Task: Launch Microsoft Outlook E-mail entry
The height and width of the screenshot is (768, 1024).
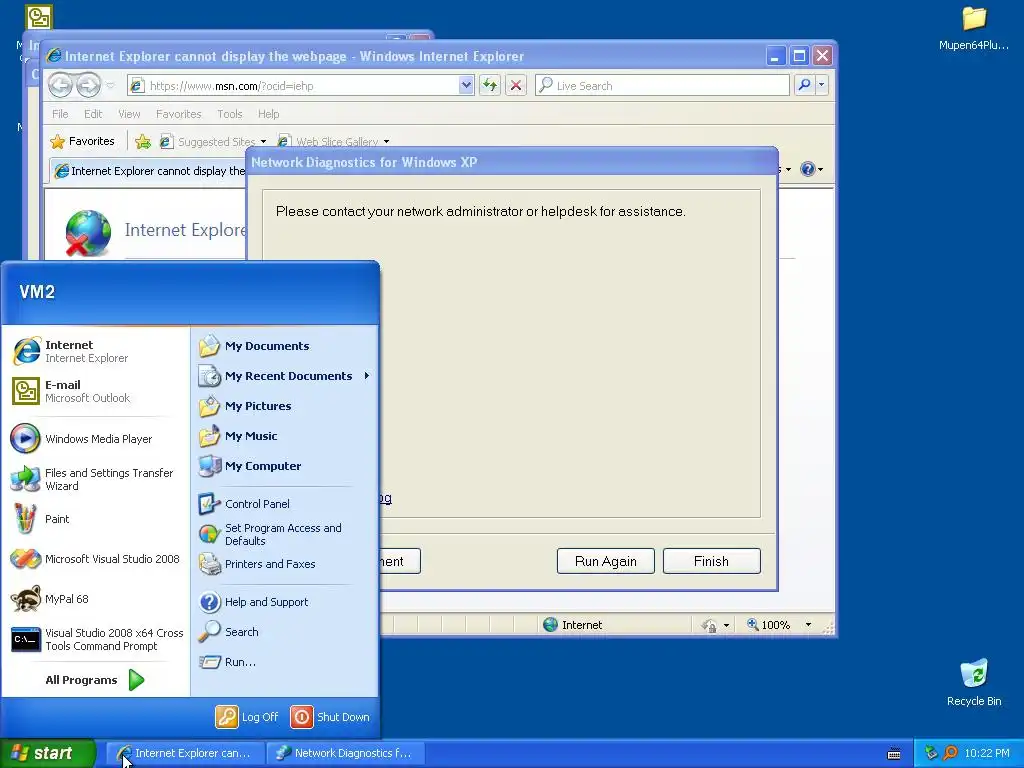Action: [95, 391]
